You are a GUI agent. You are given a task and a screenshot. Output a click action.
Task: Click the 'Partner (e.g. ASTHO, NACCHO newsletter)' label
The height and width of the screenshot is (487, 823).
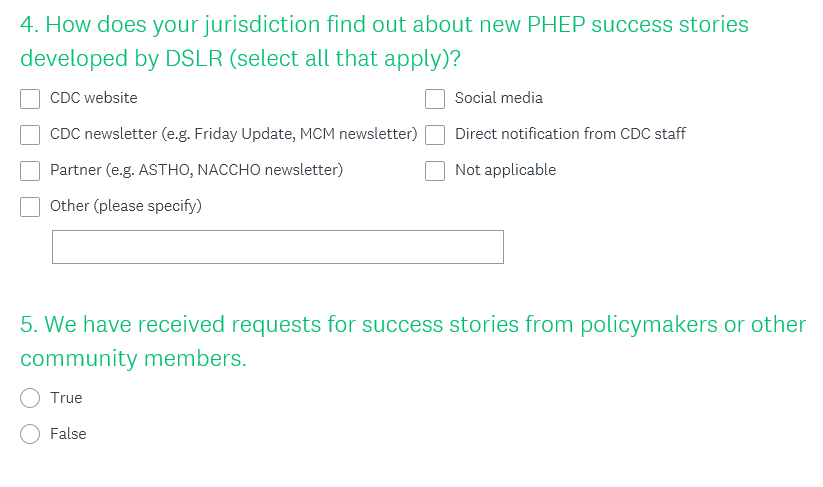click(196, 170)
